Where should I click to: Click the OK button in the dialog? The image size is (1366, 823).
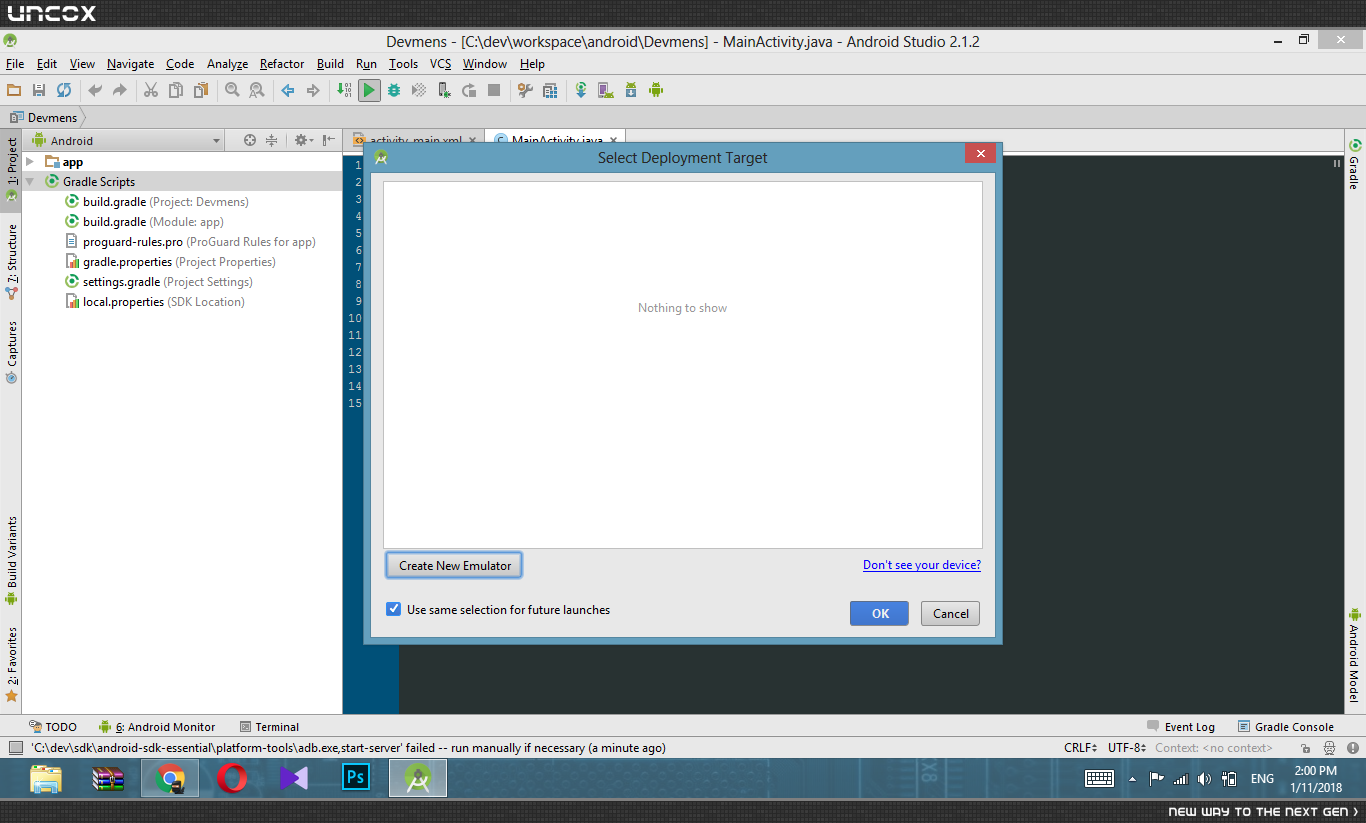(x=880, y=614)
